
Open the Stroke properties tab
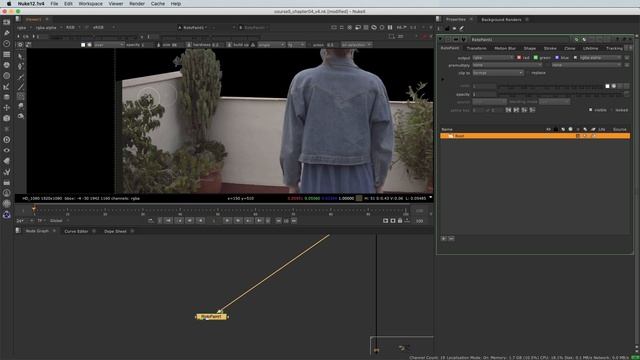[x=550, y=48]
